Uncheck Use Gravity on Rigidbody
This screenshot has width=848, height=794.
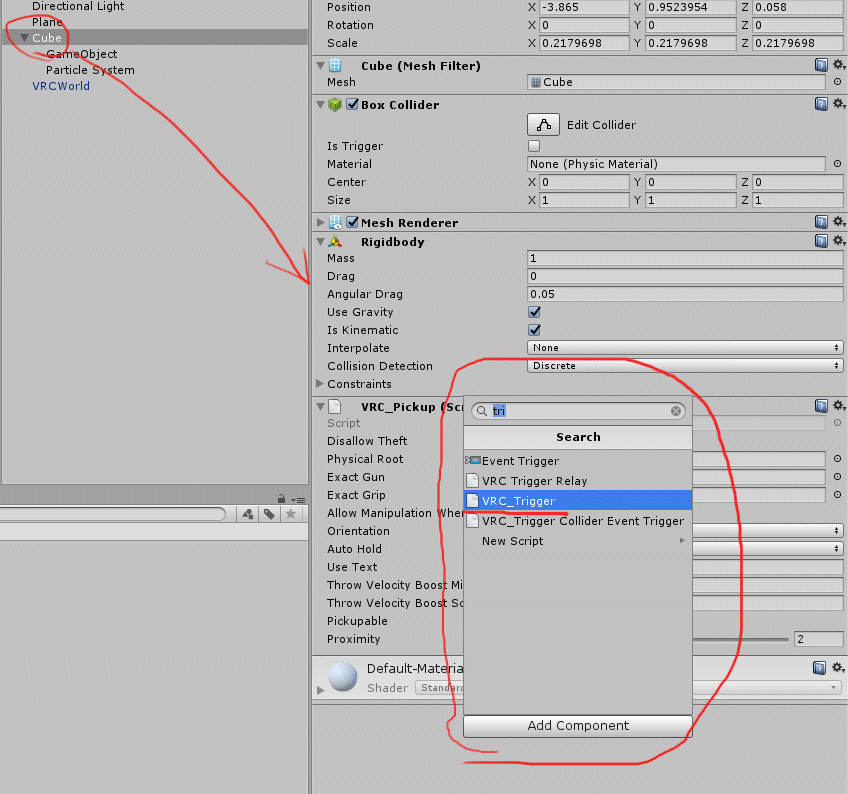pos(534,312)
